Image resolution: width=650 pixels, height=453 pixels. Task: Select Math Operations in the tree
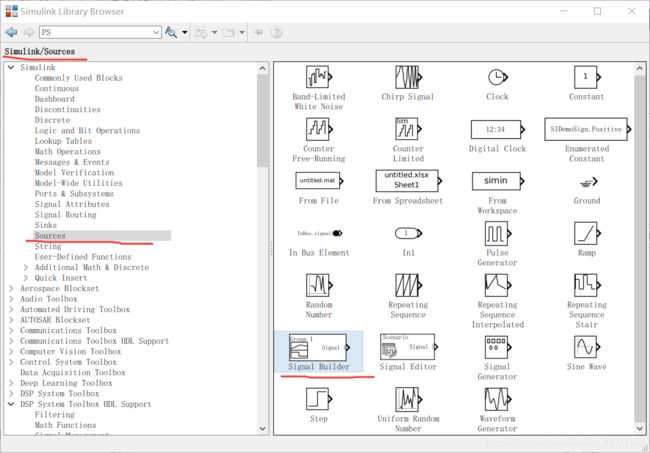(x=68, y=152)
